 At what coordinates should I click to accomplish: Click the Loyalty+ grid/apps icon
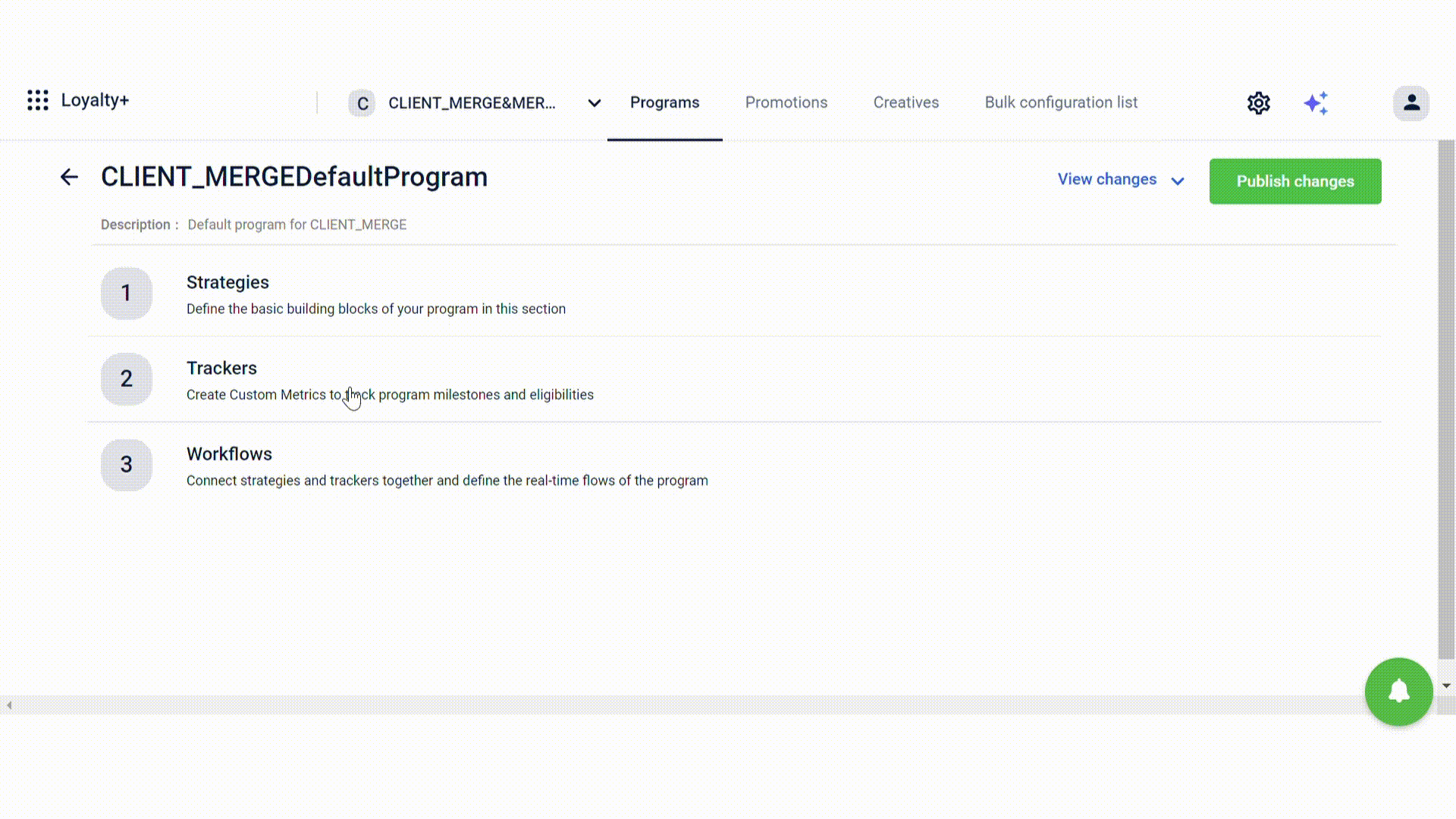[38, 99]
